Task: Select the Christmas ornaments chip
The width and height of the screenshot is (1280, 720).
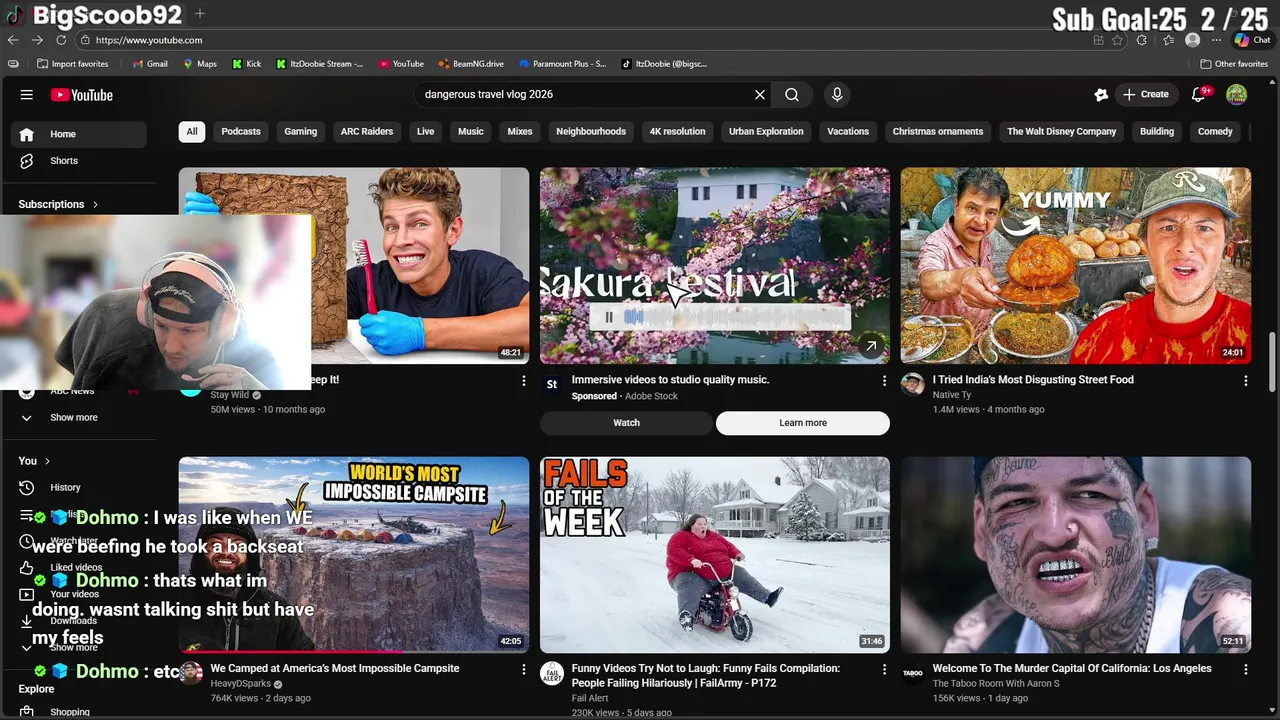Action: [938, 132]
